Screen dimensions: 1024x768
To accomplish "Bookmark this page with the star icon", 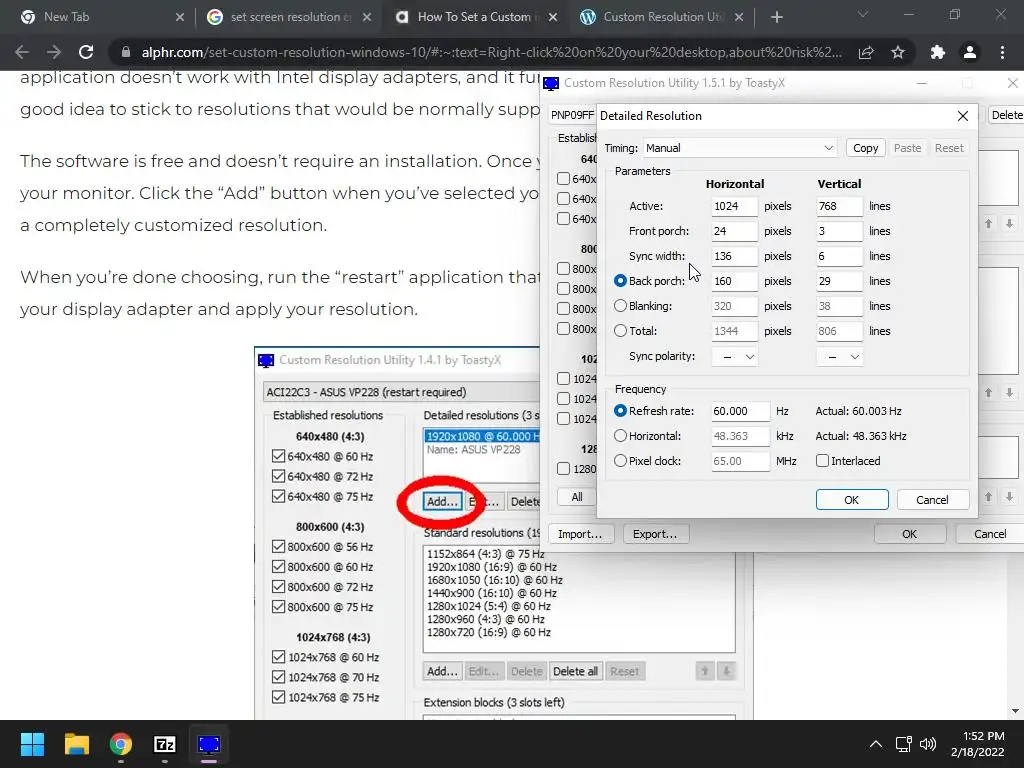I will 898,52.
